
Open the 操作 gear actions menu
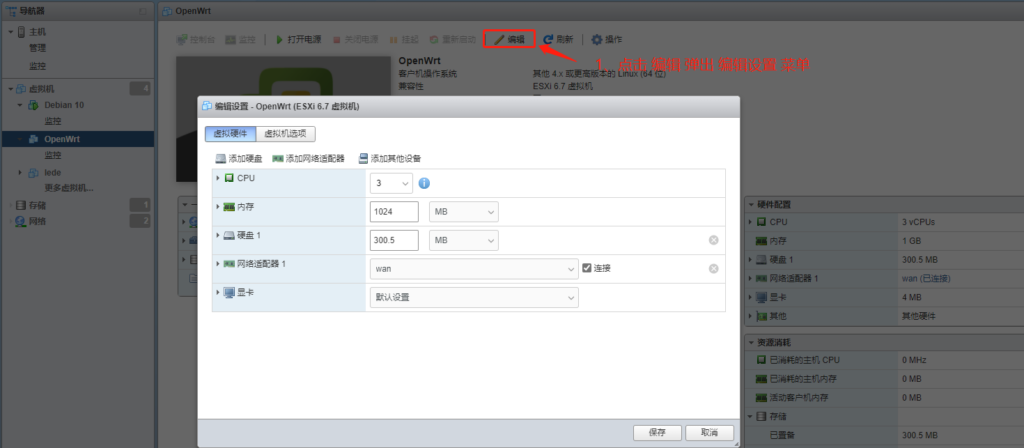(x=597, y=39)
